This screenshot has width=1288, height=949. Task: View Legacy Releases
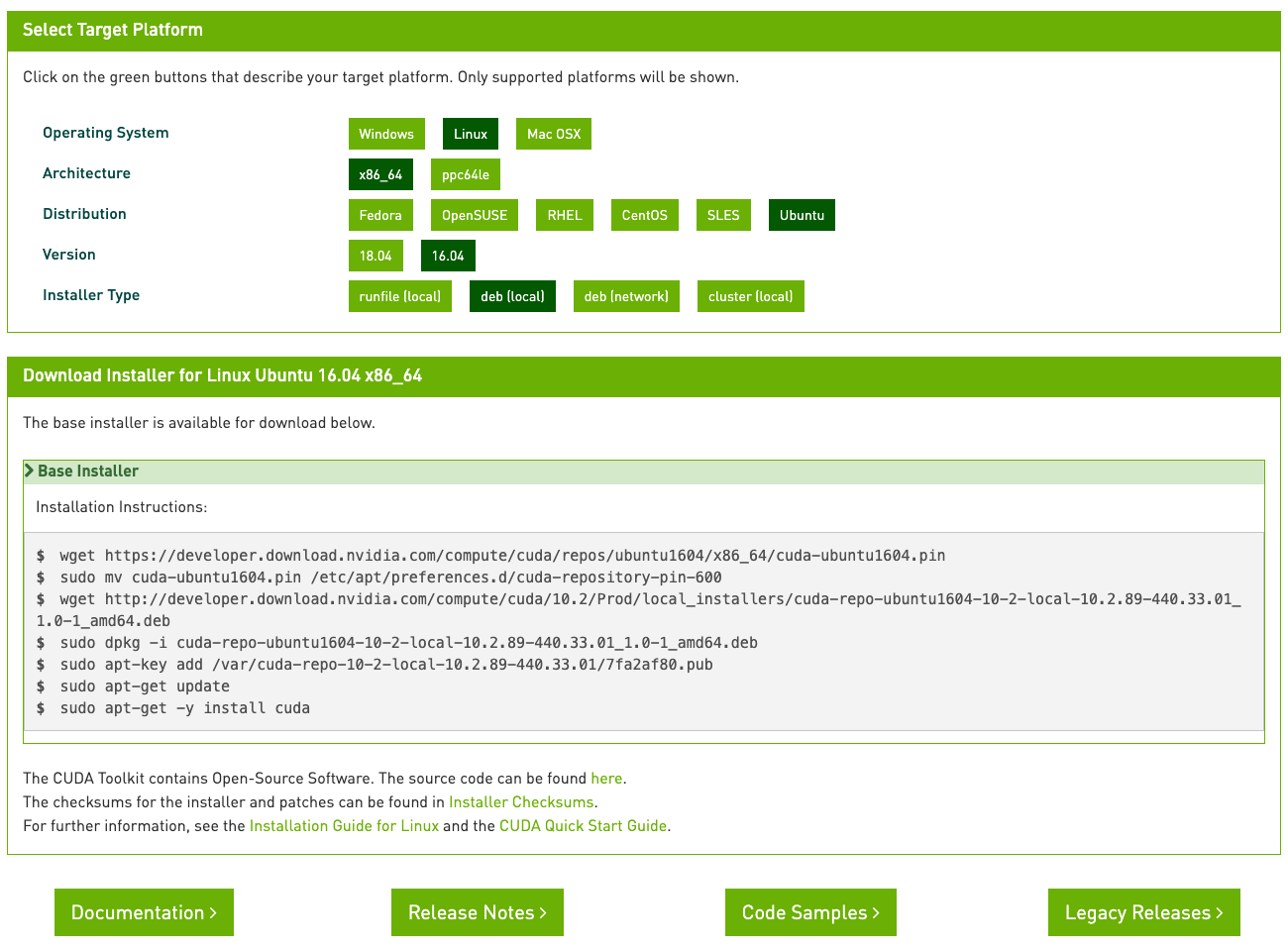pyautogui.click(x=1144, y=912)
